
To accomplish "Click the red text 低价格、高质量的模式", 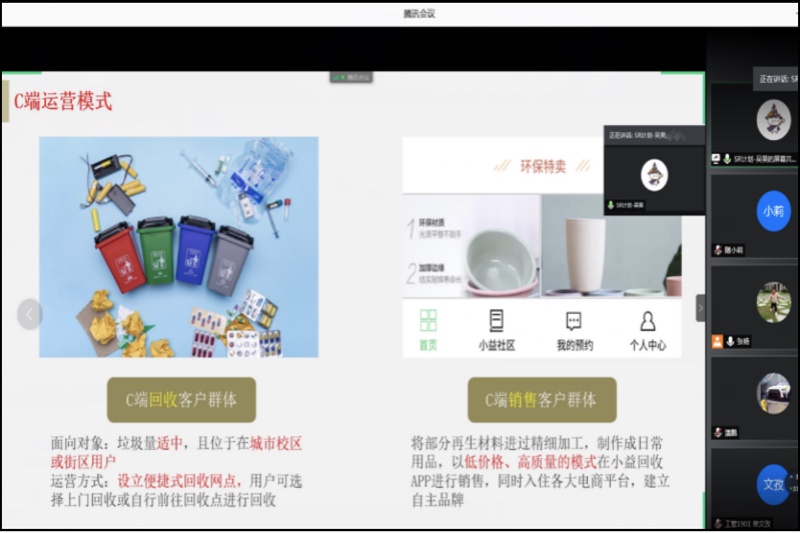I will [531, 462].
